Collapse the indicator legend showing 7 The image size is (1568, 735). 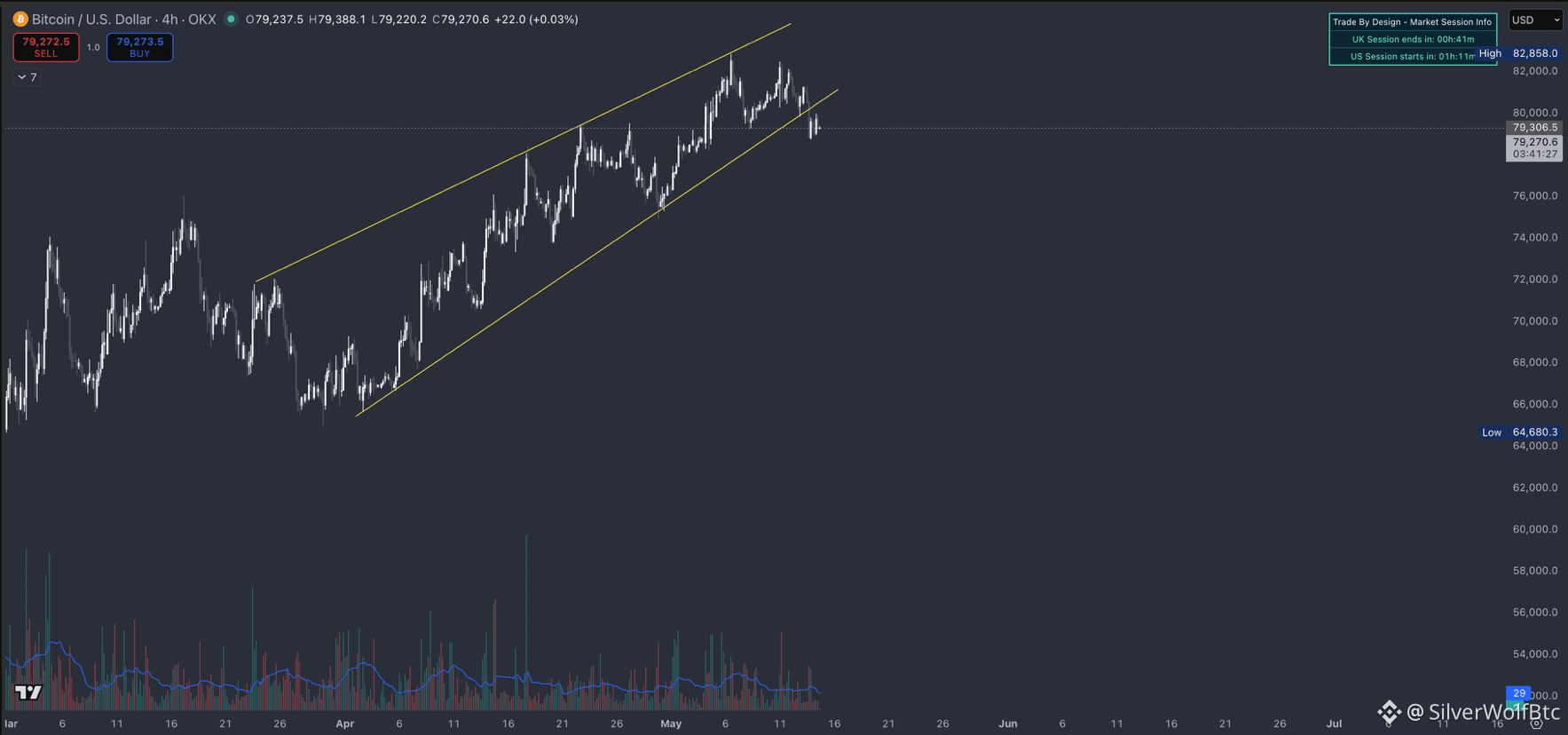click(27, 77)
